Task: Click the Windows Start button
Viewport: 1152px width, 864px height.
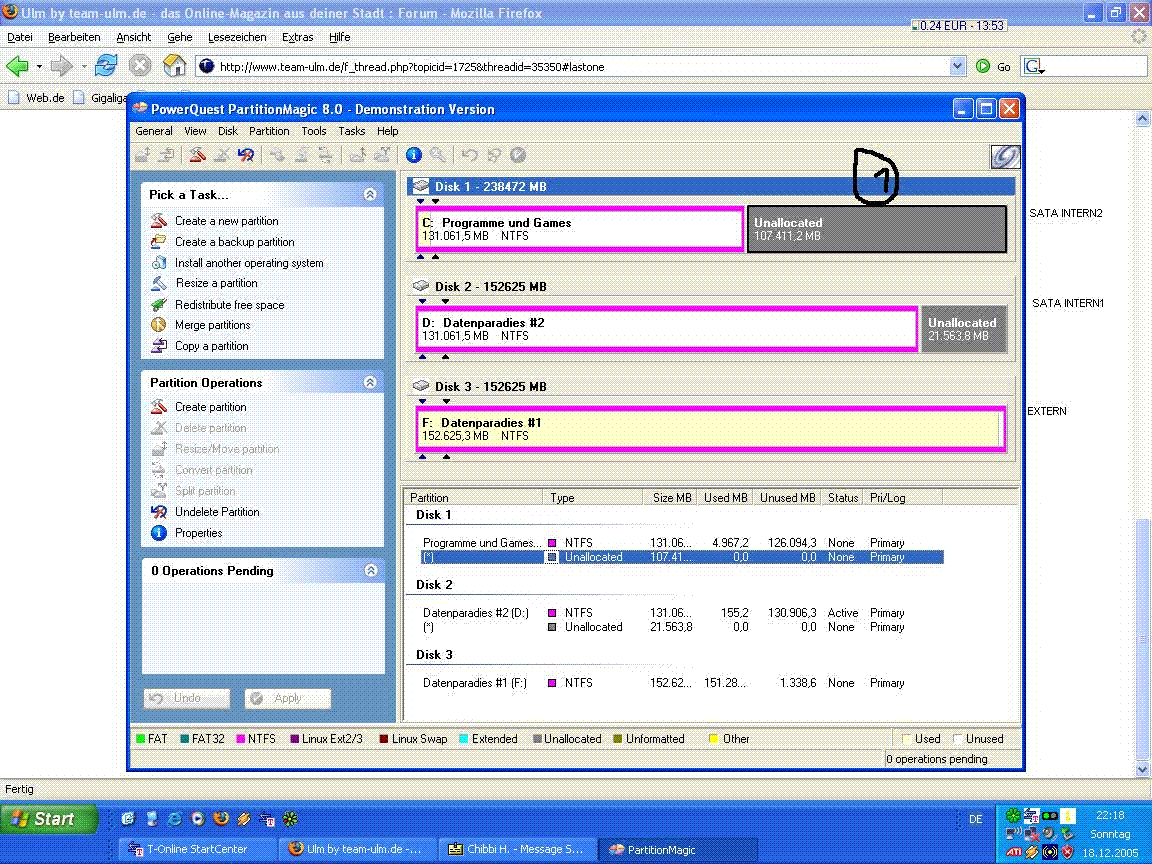Action: [49, 818]
